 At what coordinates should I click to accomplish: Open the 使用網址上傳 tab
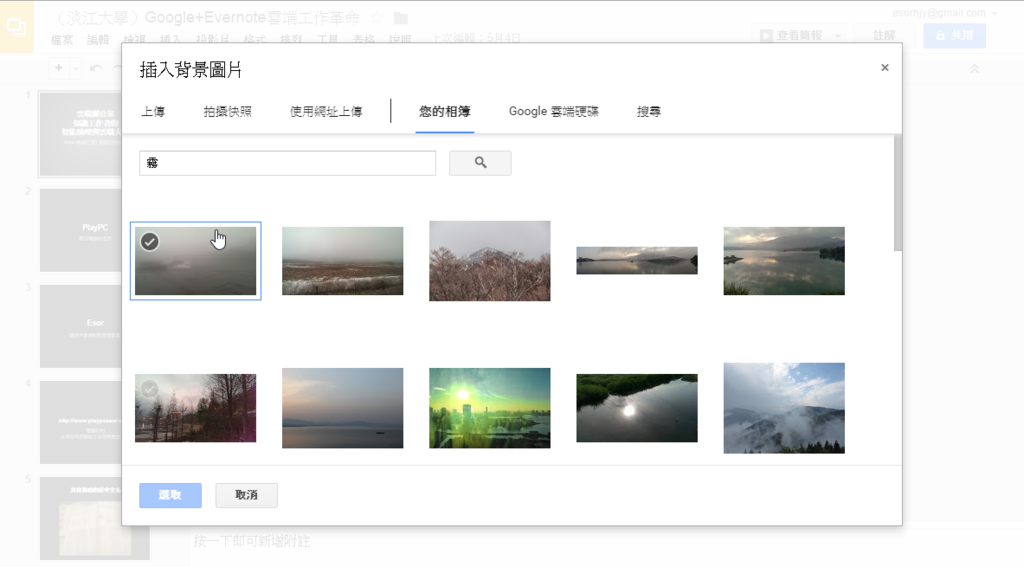(x=326, y=112)
